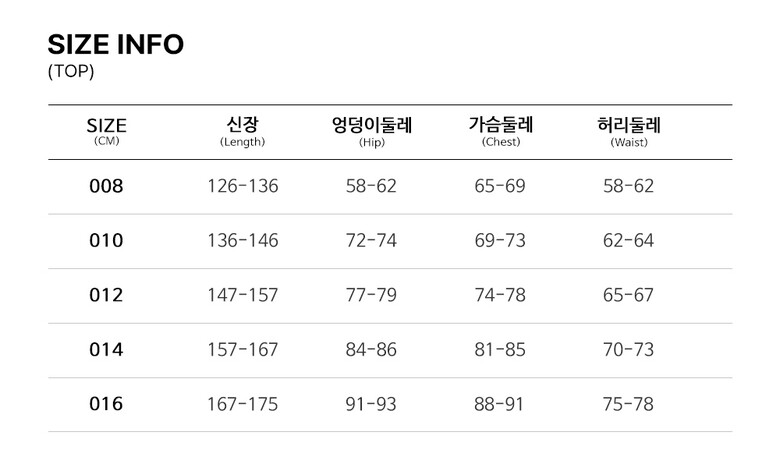Click the size 010 row label
This screenshot has width=780, height=471.
tap(106, 241)
